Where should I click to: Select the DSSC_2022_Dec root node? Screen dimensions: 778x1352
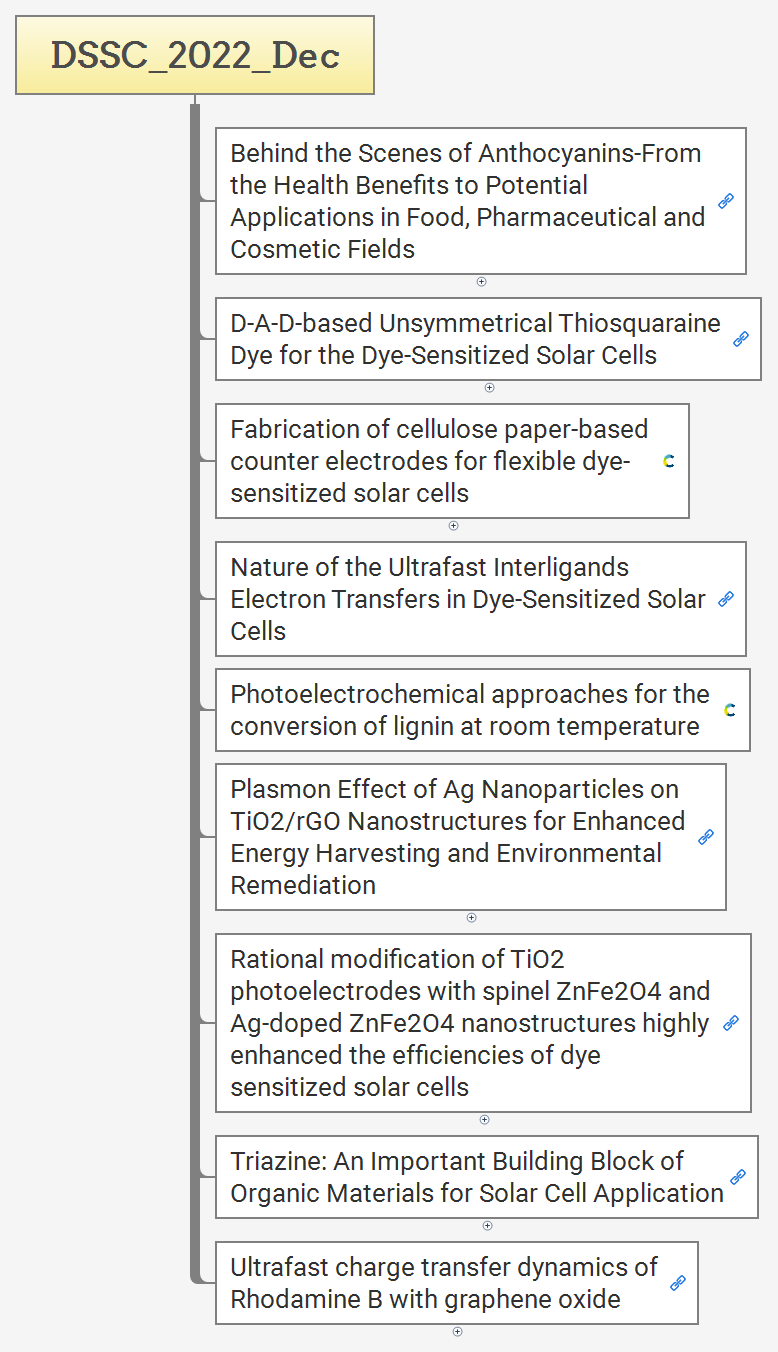click(x=195, y=55)
